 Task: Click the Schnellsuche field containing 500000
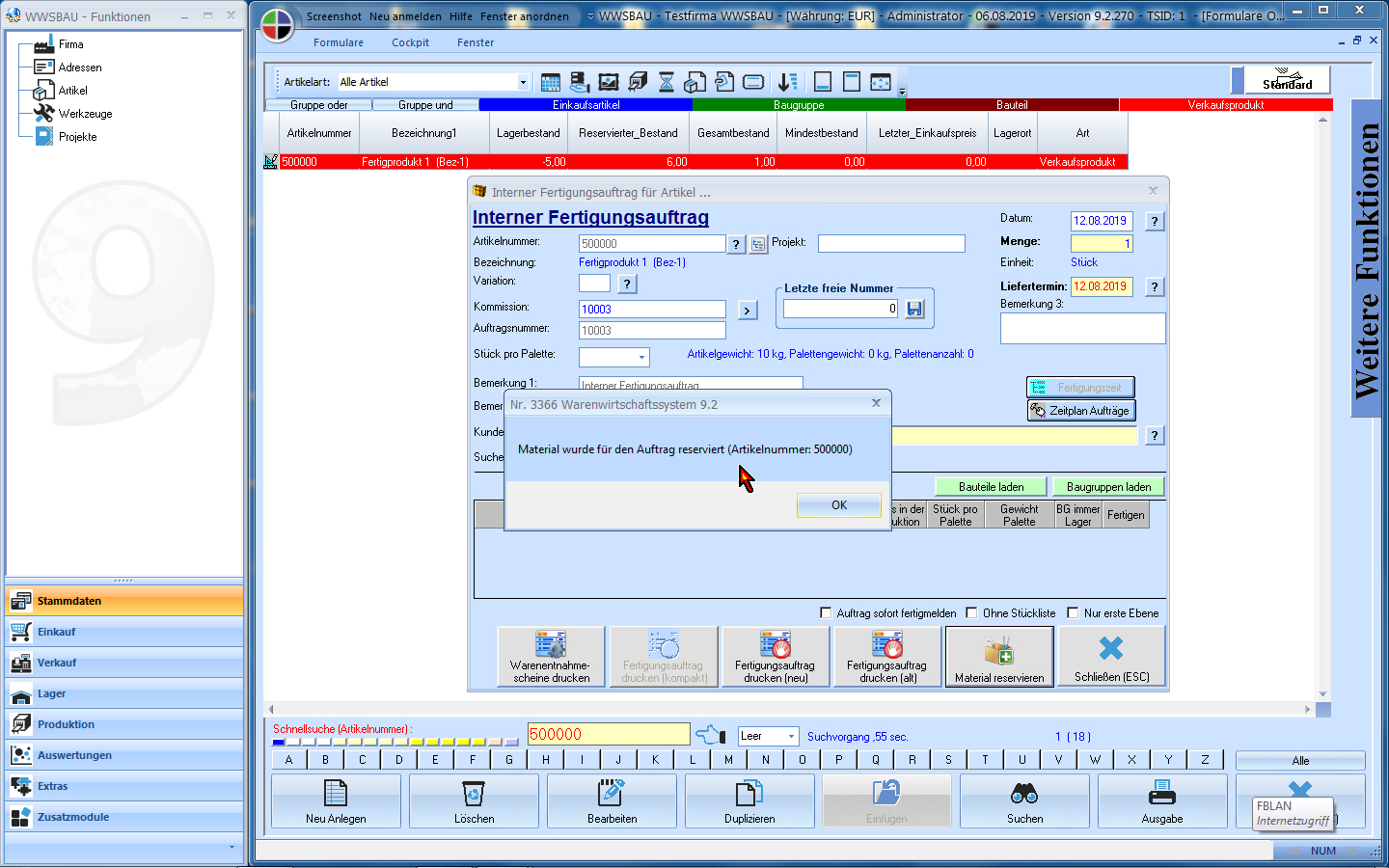pos(609,735)
